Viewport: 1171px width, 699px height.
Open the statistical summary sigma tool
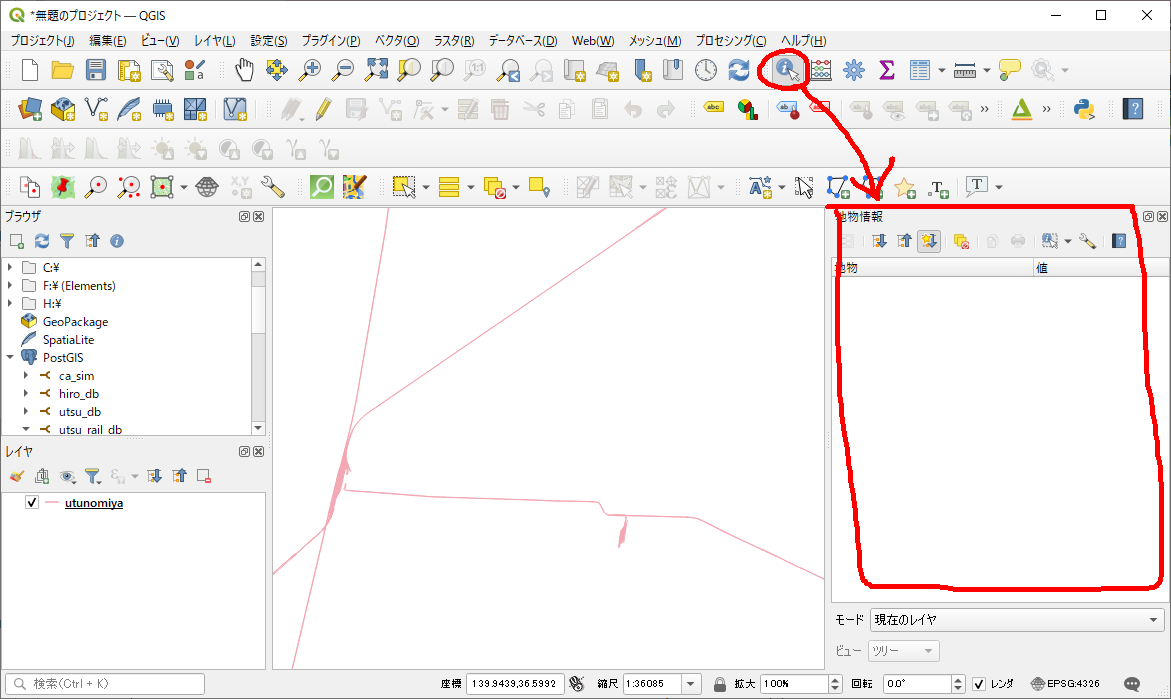[886, 70]
